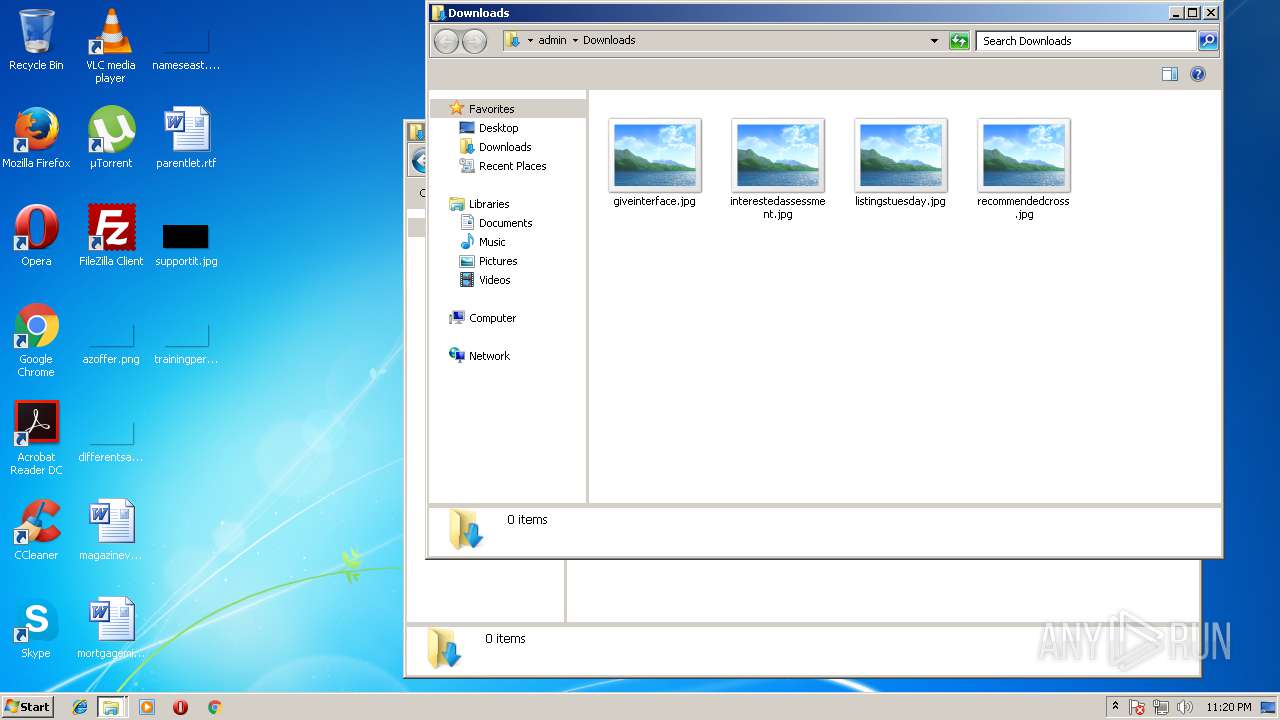Open Videos library

point(494,280)
